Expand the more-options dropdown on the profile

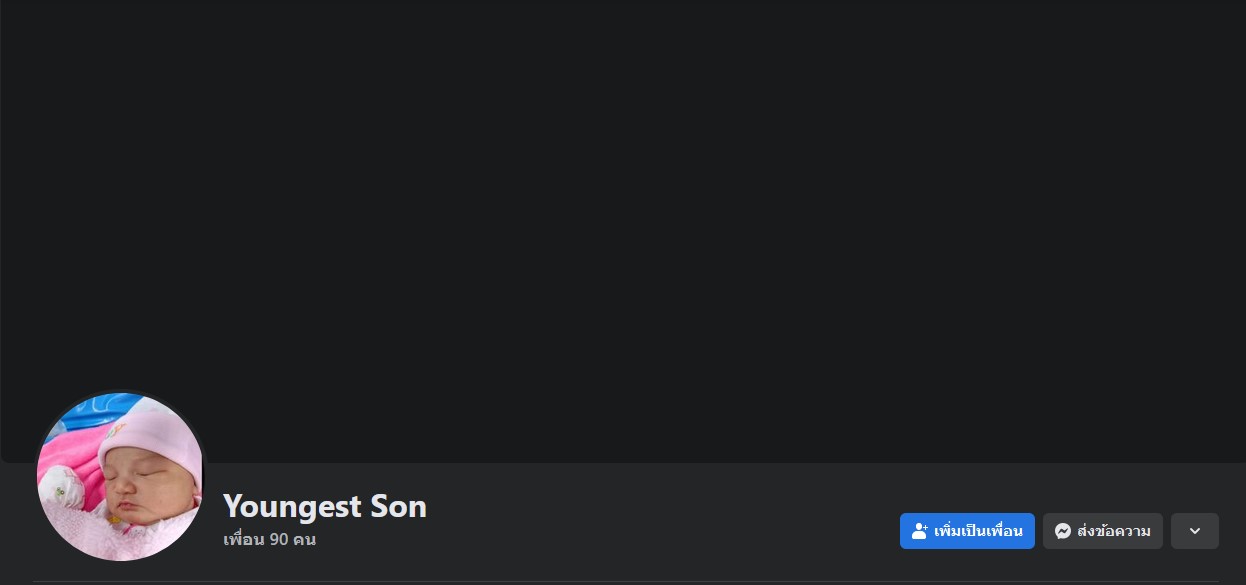point(1194,531)
